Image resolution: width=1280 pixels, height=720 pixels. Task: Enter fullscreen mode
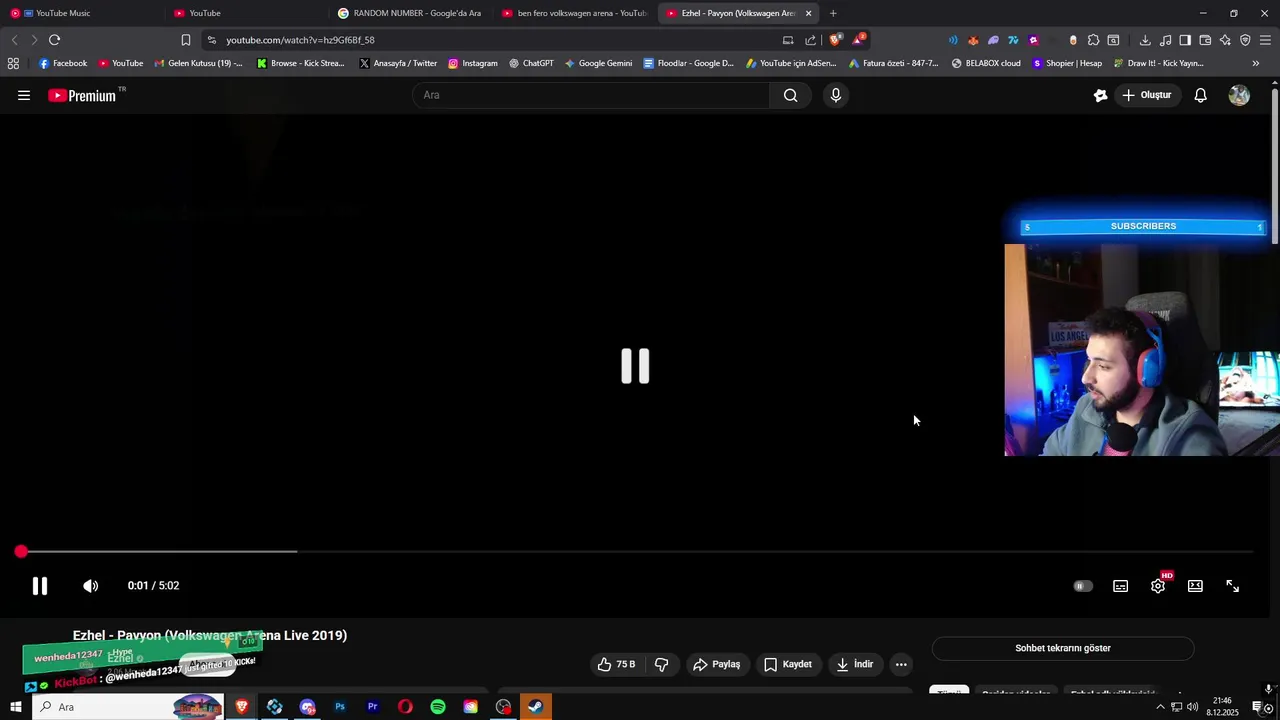[x=1233, y=586]
